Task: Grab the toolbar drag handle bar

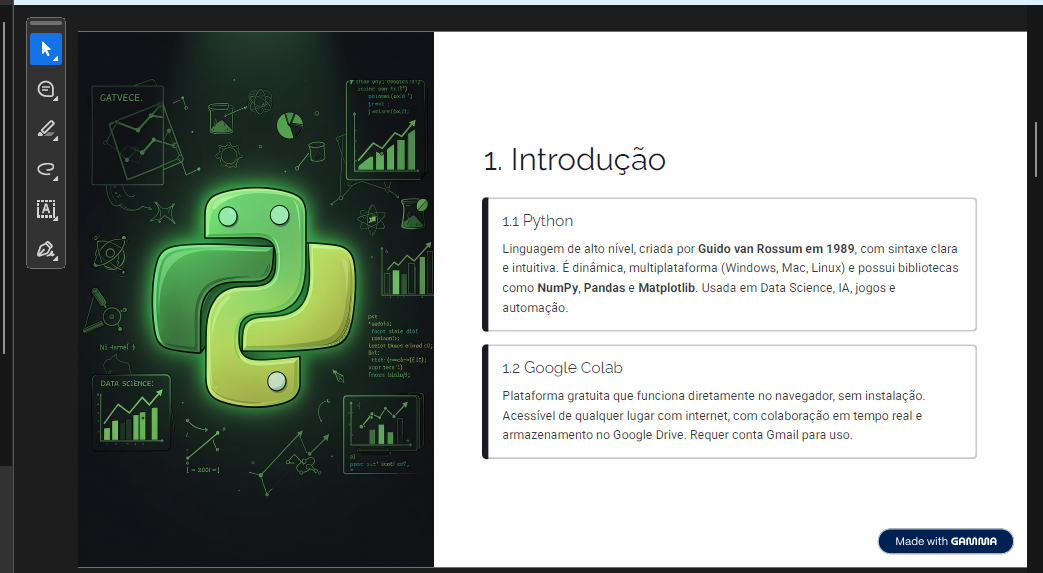Action: [x=46, y=23]
